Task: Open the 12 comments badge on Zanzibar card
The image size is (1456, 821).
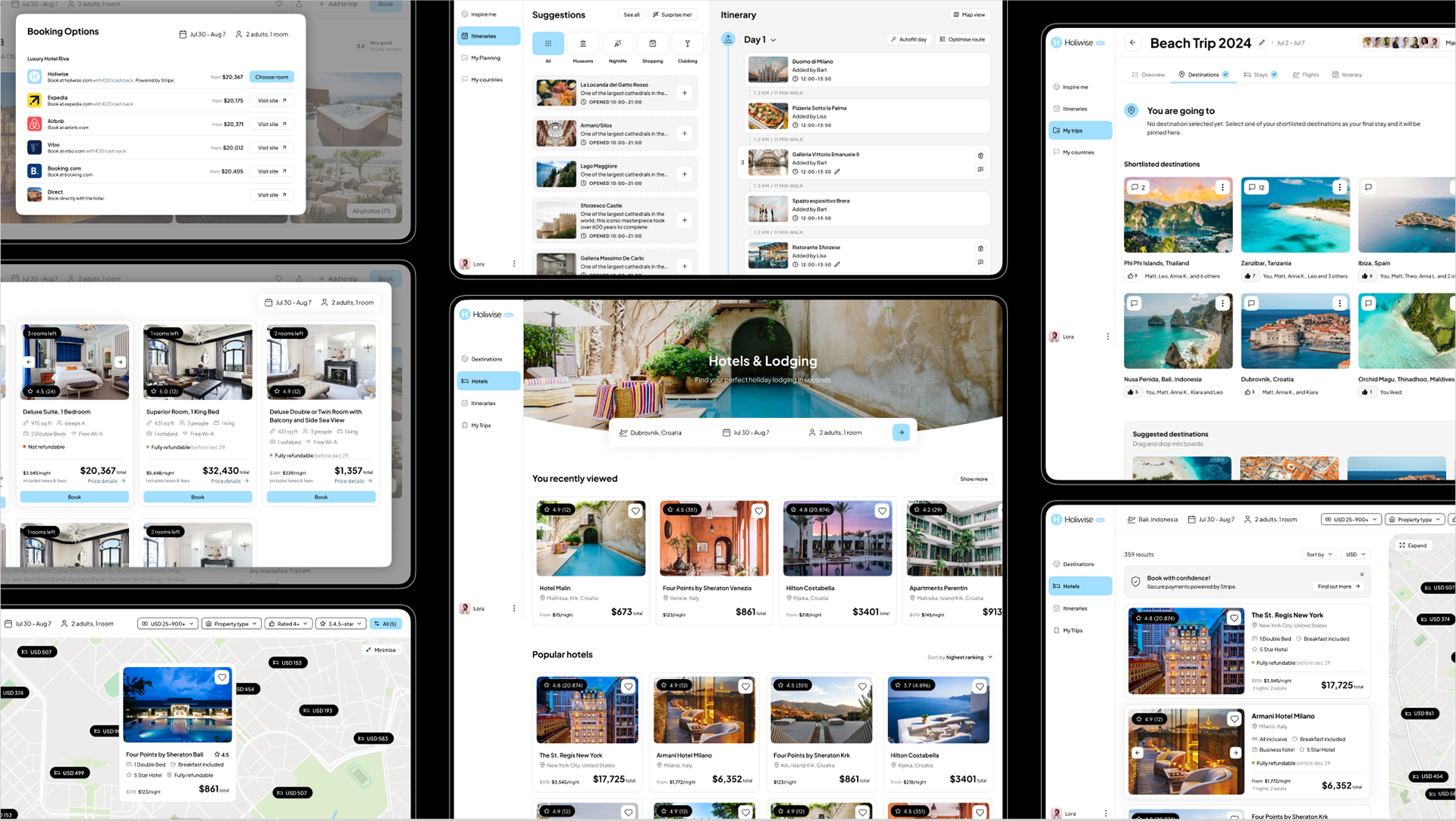Action: pos(1257,187)
